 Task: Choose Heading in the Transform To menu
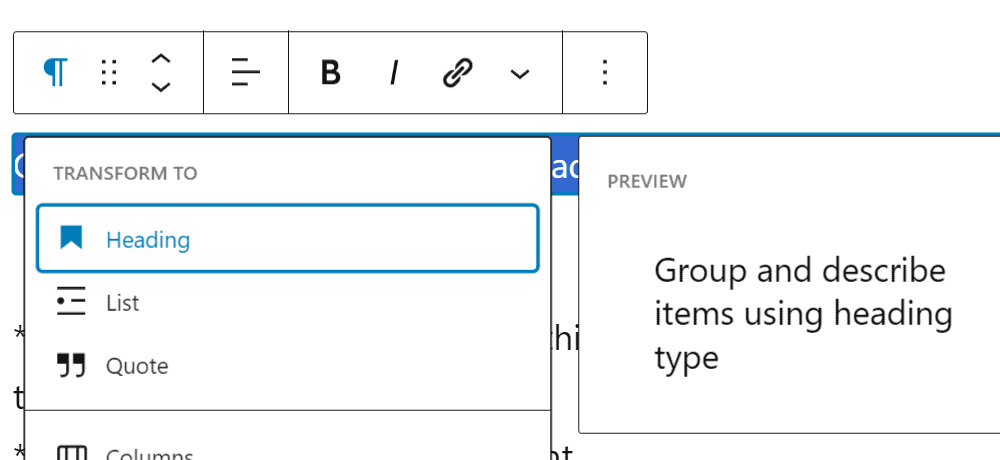[x=147, y=240]
